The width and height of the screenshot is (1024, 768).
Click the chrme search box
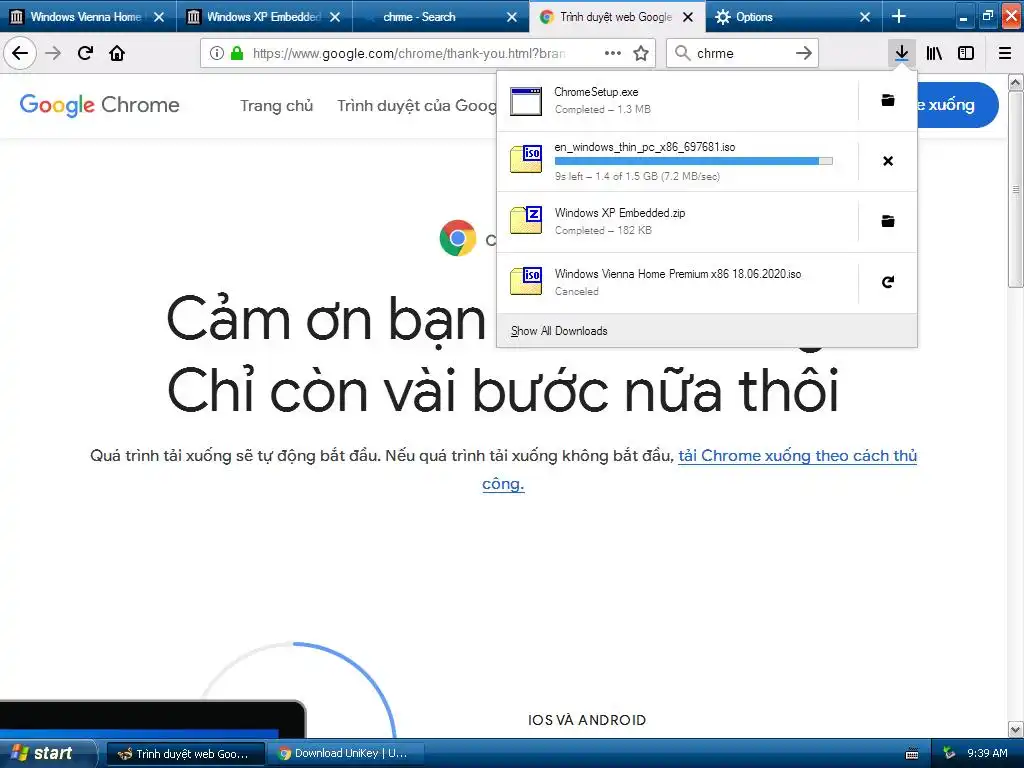click(743, 53)
